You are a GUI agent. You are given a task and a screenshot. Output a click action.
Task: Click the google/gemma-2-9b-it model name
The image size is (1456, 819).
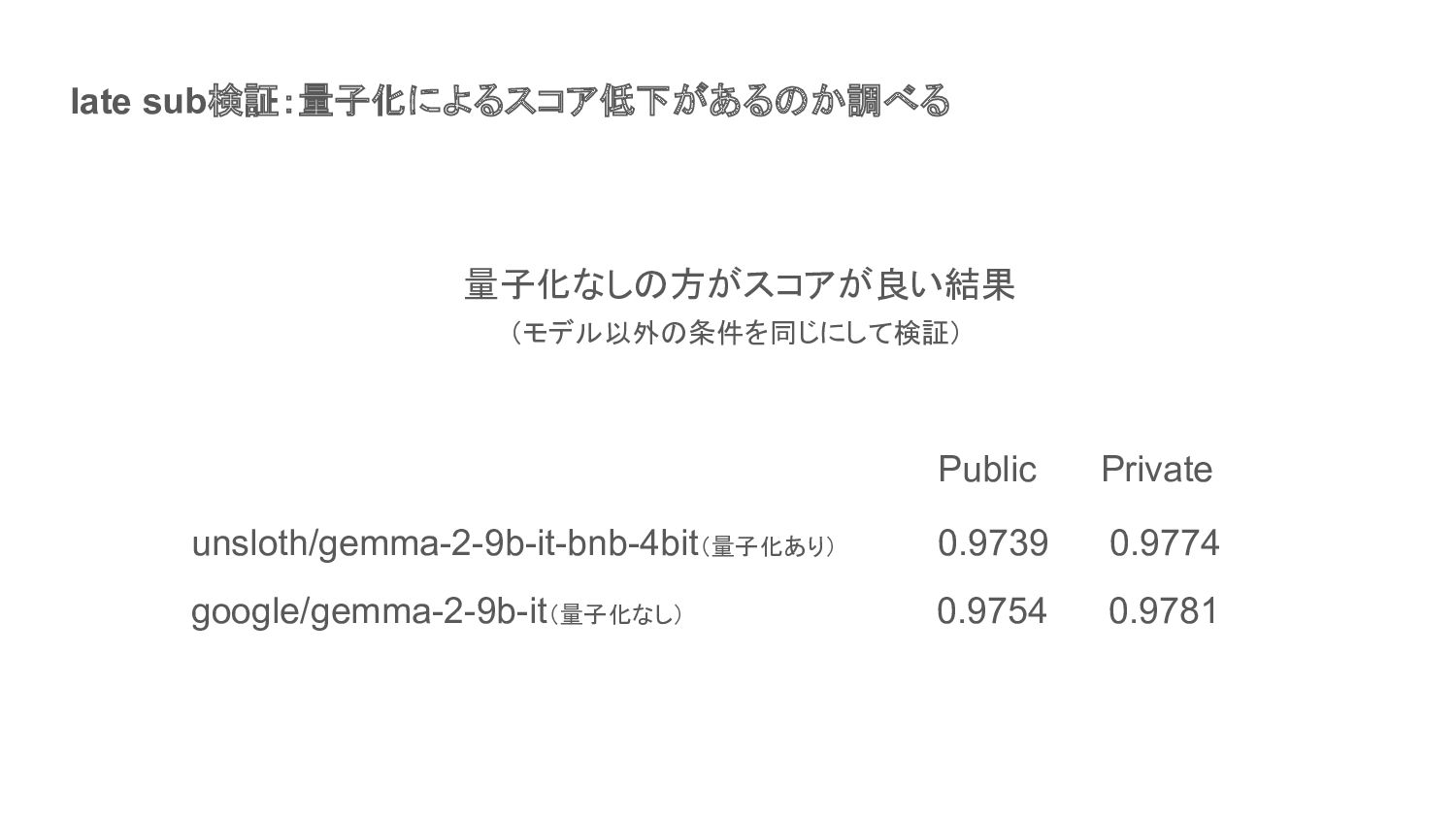tap(369, 612)
